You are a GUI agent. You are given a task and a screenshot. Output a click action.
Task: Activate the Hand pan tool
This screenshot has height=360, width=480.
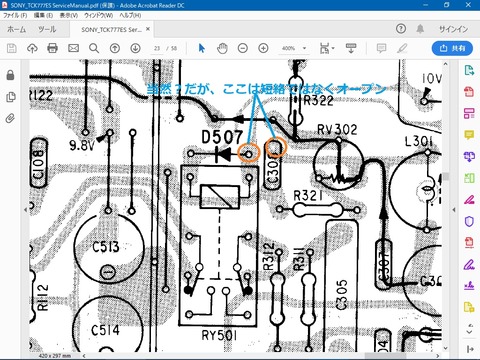coord(222,48)
